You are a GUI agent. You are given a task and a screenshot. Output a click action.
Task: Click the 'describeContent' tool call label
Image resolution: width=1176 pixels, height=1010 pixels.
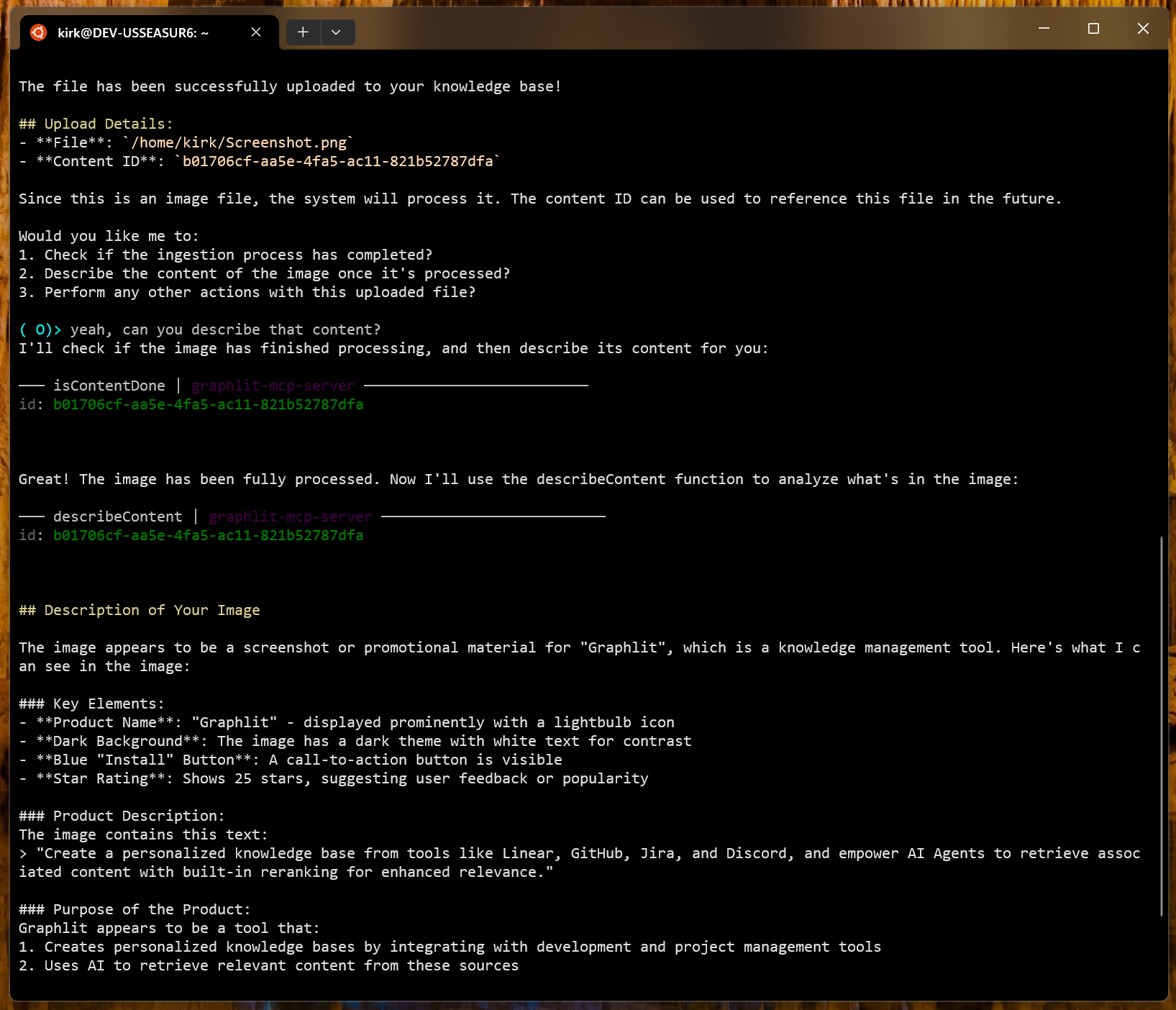point(118,517)
